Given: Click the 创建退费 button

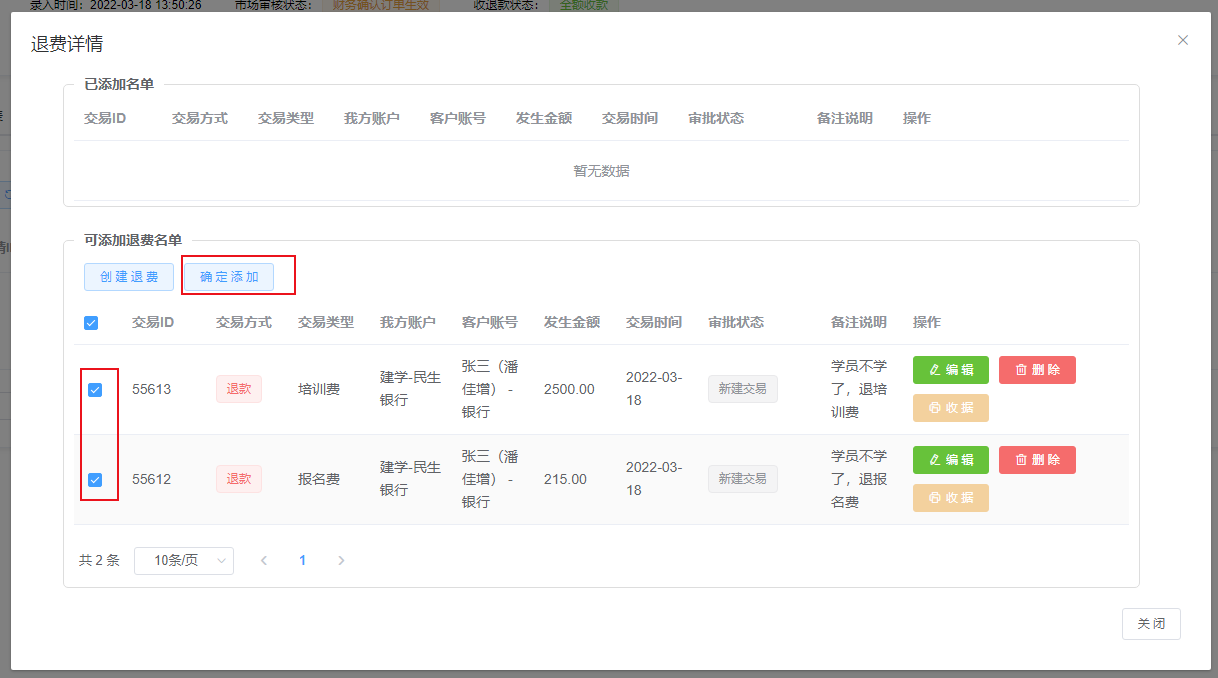Looking at the screenshot, I should tap(129, 277).
